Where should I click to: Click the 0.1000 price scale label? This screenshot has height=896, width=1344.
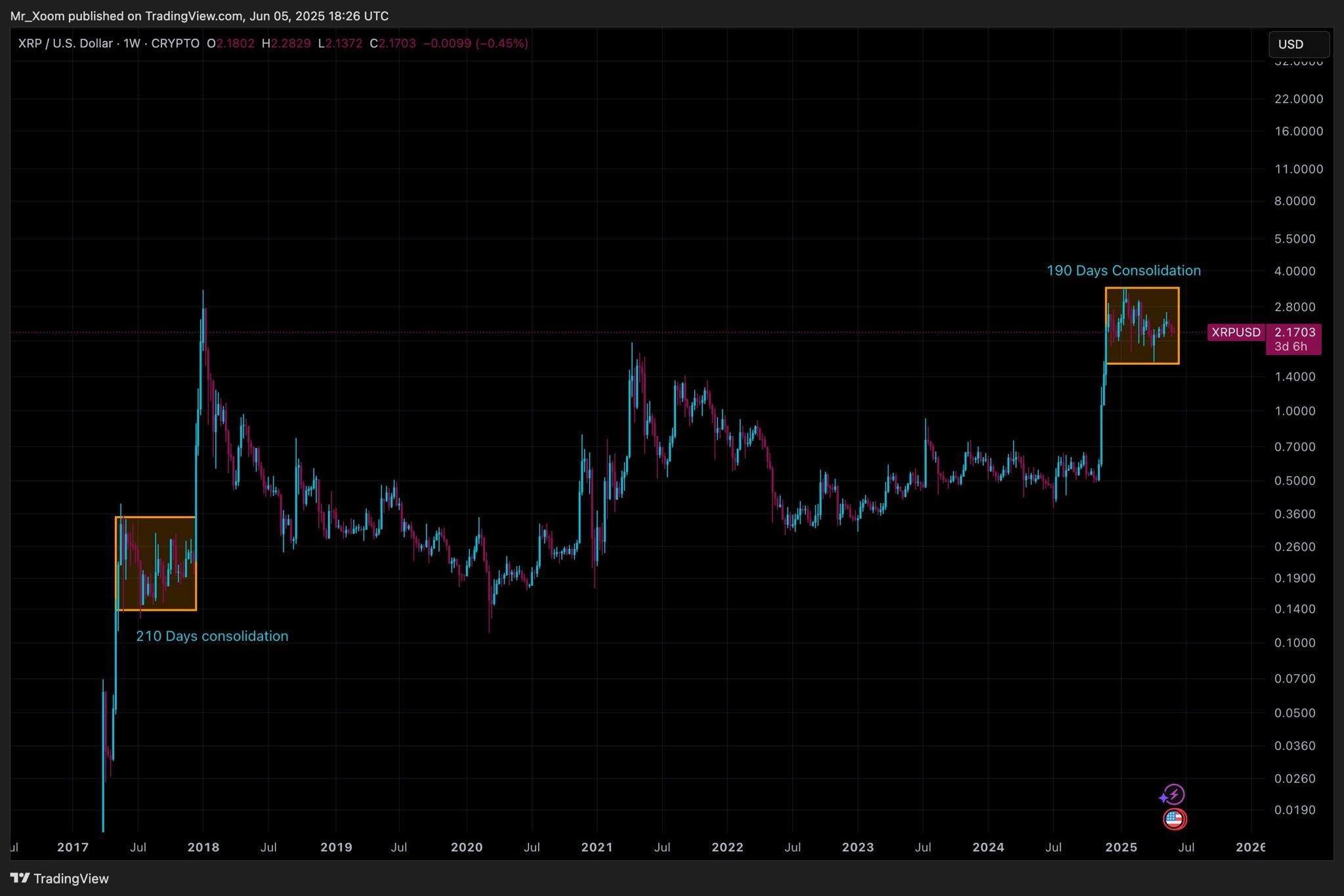click(x=1295, y=643)
